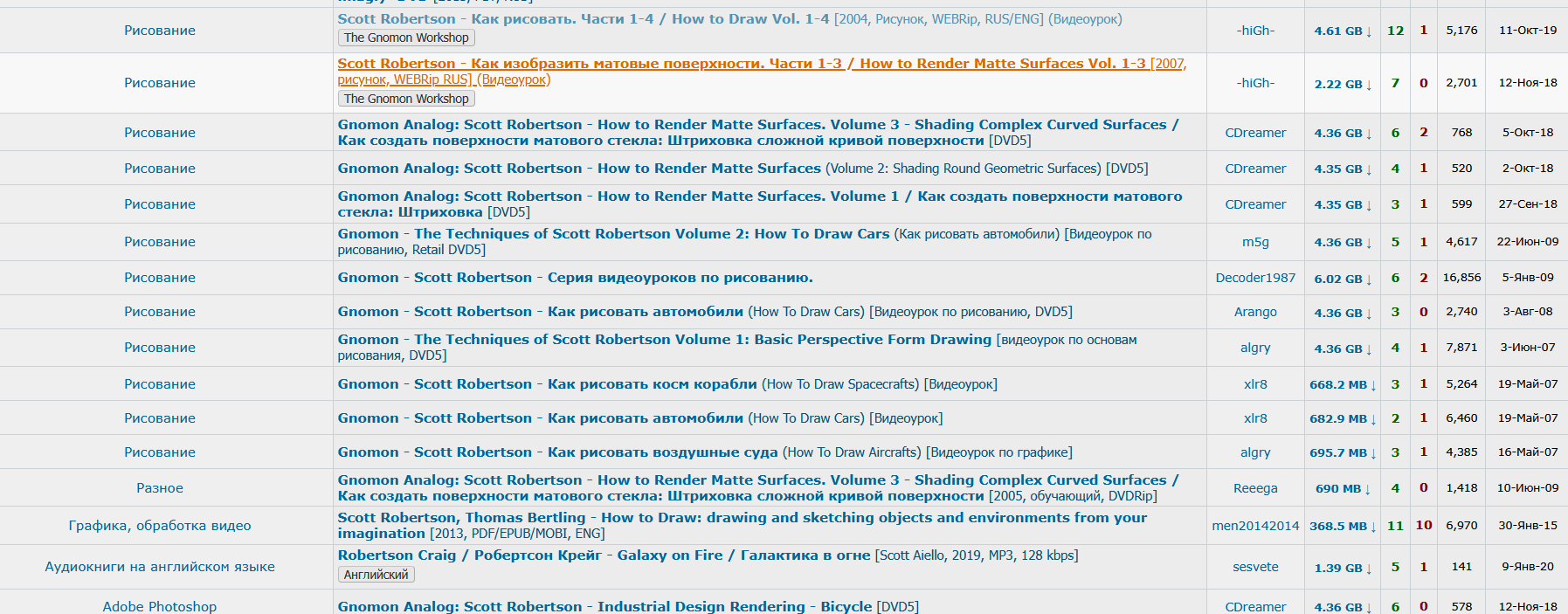
Task: Download the 368.5 MB torrent
Action: pos(1343,526)
